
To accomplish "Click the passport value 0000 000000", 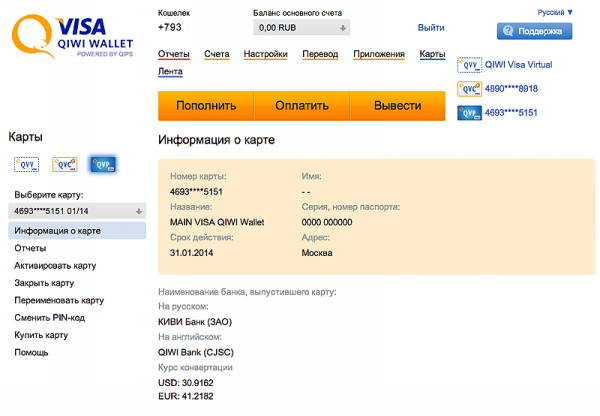I will click(327, 222).
